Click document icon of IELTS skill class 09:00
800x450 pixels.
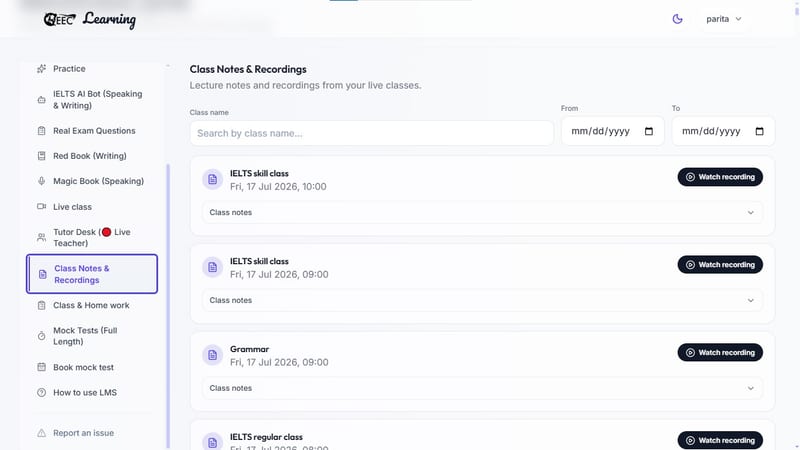click(212, 267)
